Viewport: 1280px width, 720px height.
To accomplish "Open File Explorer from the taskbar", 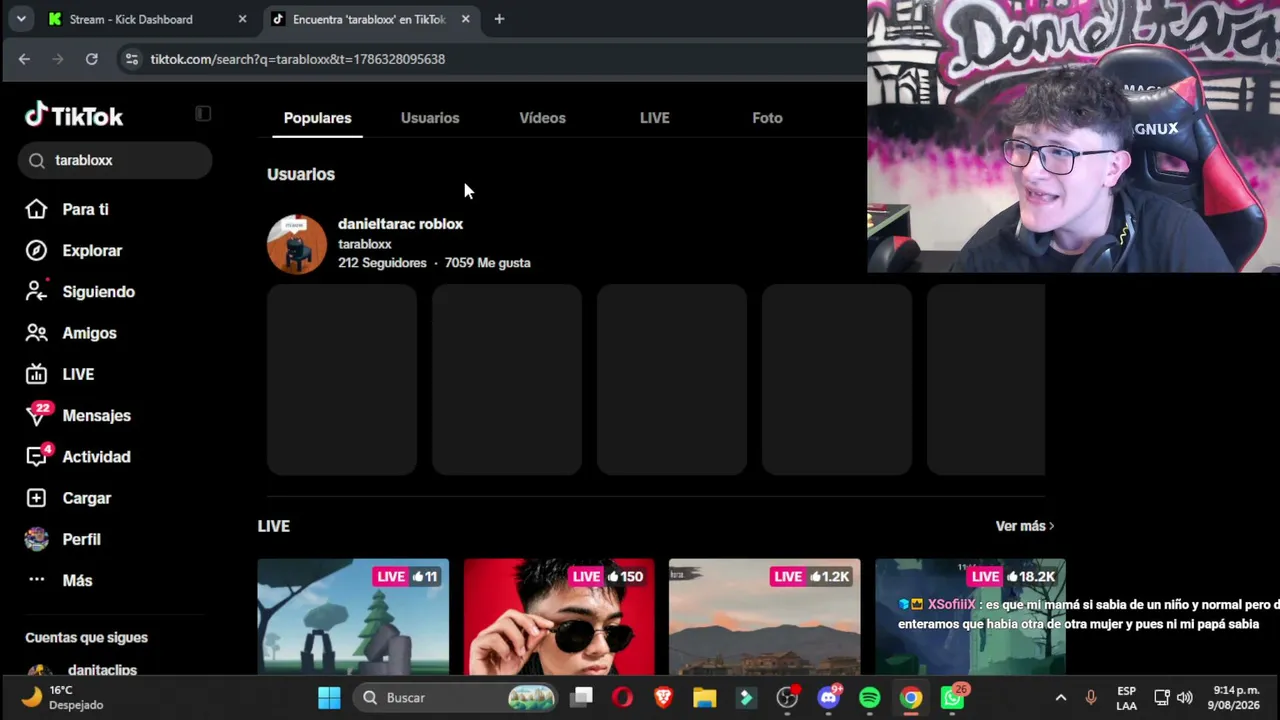I will [705, 698].
